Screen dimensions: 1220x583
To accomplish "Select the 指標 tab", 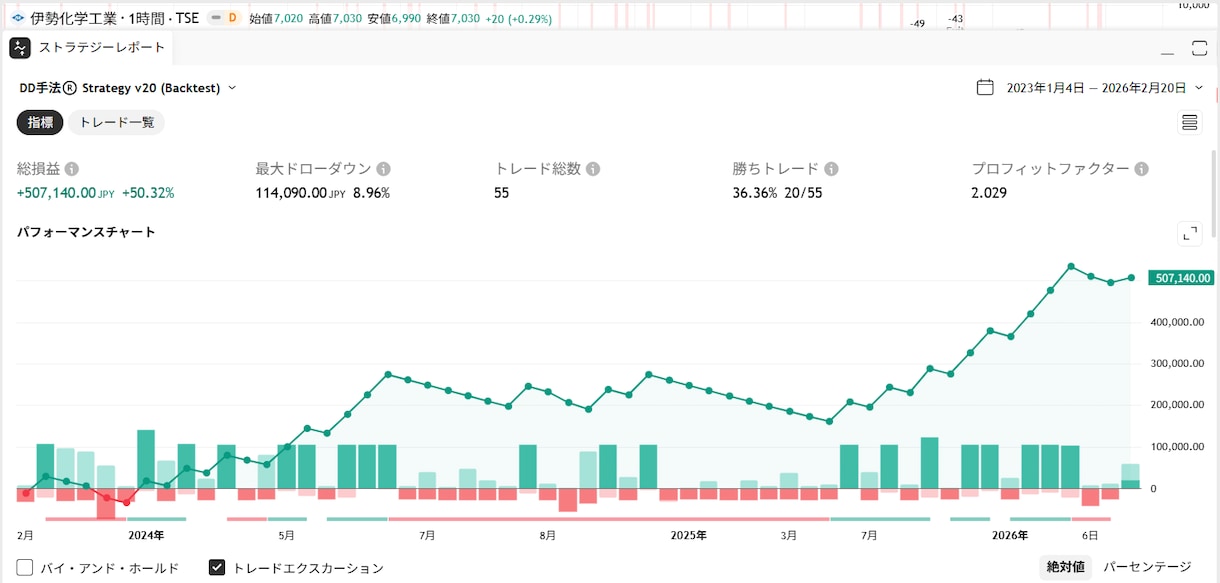I will point(40,122).
